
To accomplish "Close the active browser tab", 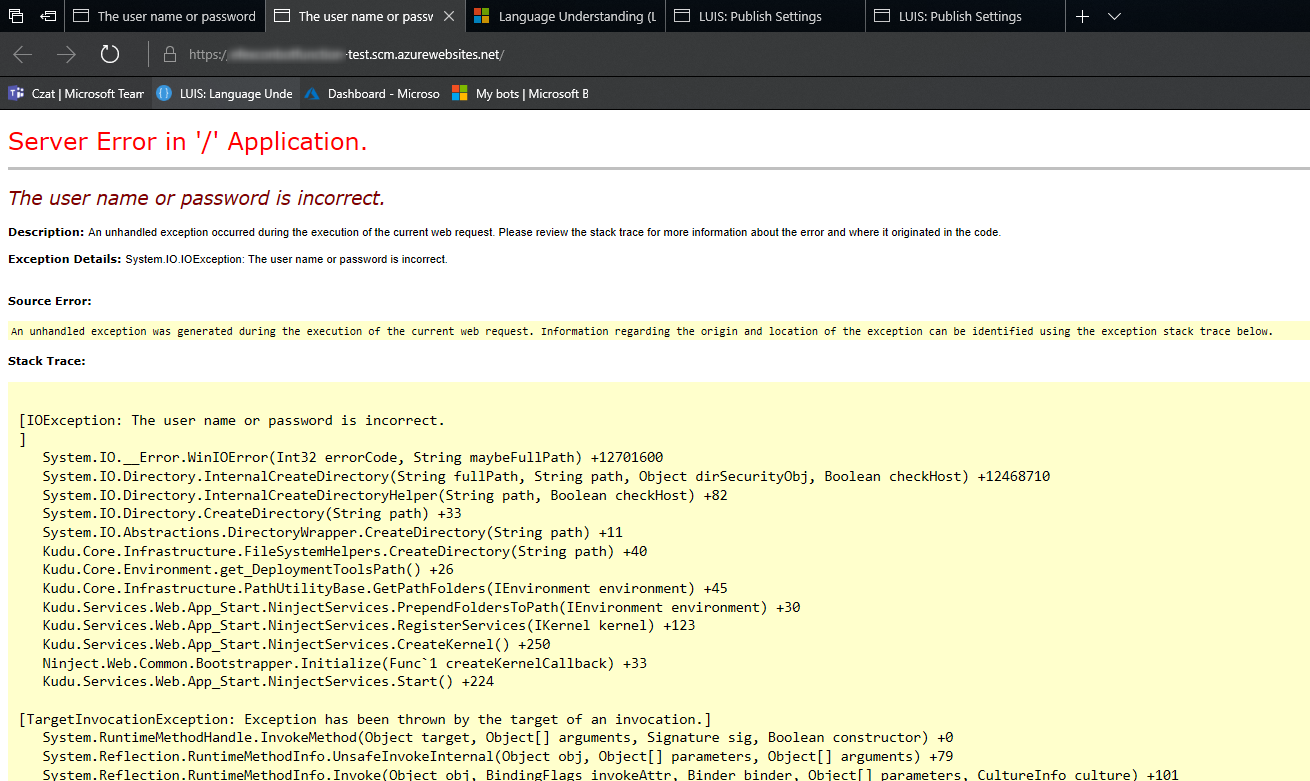I will click(x=448, y=16).
